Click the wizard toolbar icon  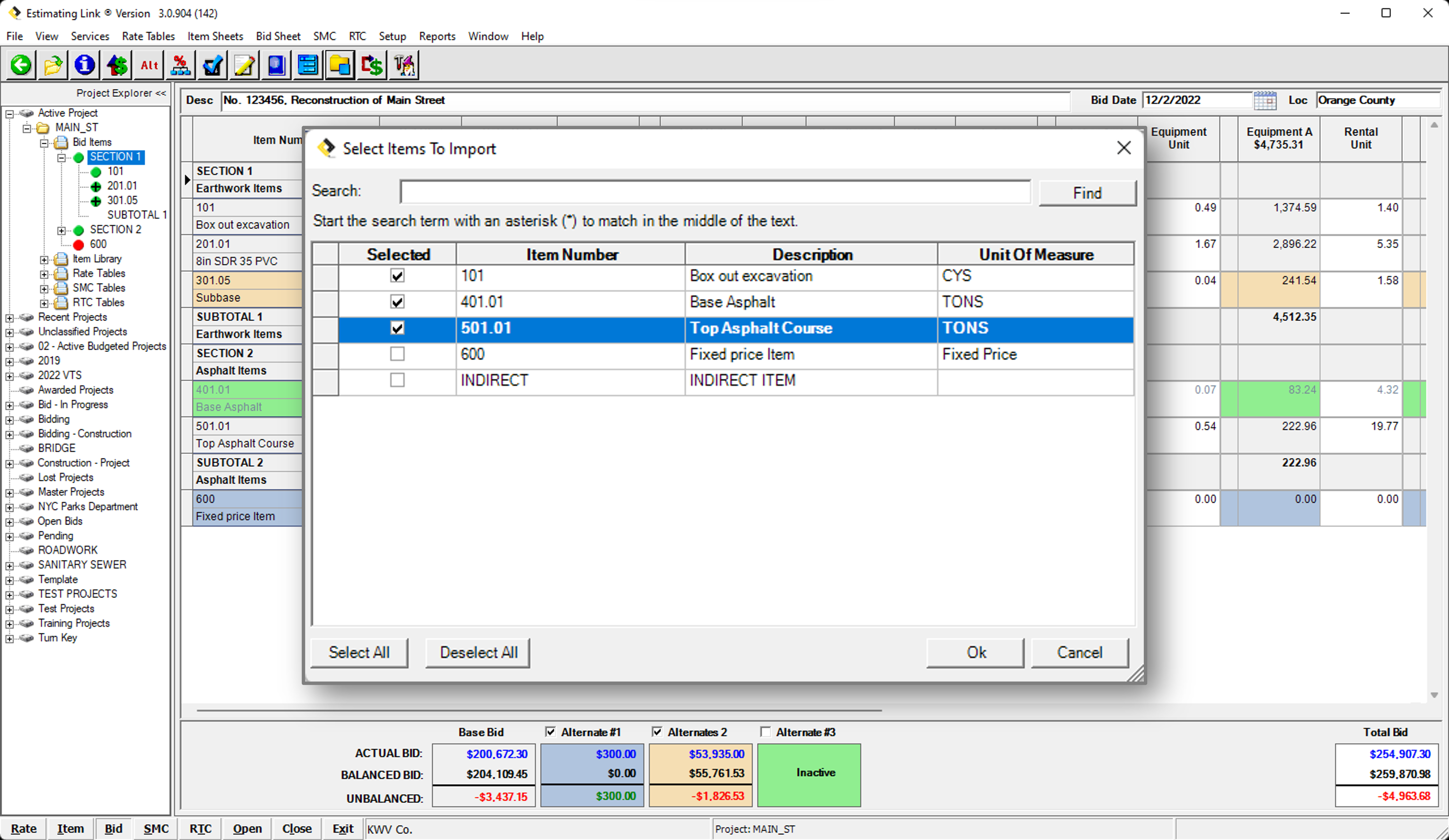point(404,64)
